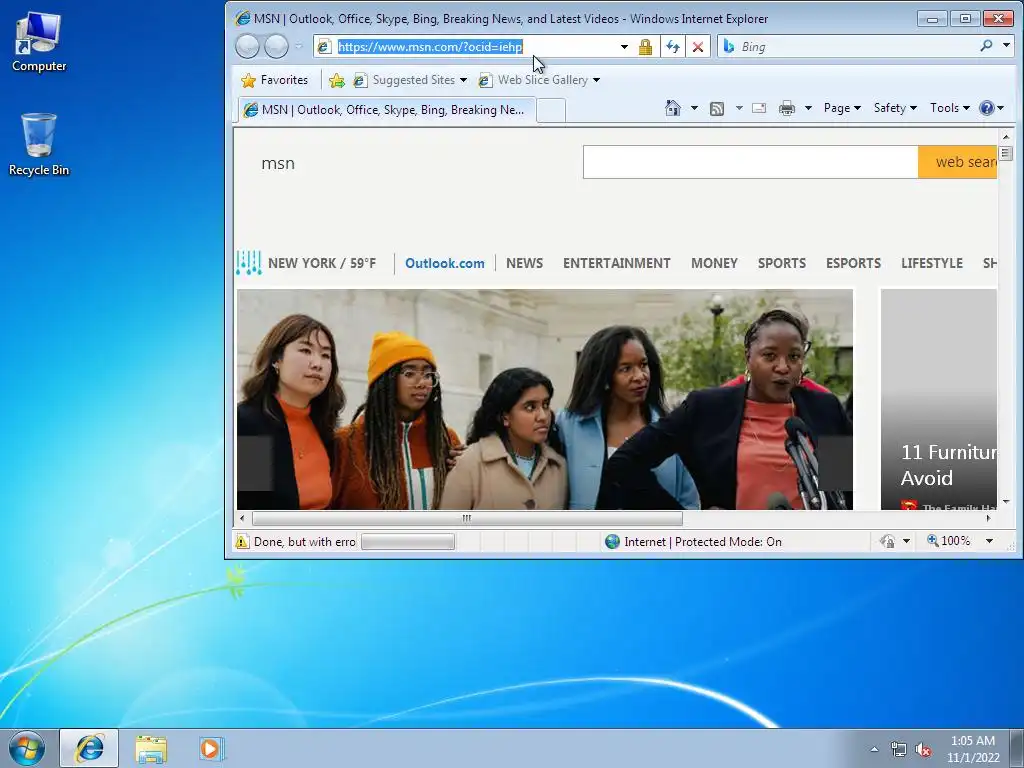The image size is (1024, 768).
Task: Open the recent pages dropdown arrow
Action: tap(298, 46)
